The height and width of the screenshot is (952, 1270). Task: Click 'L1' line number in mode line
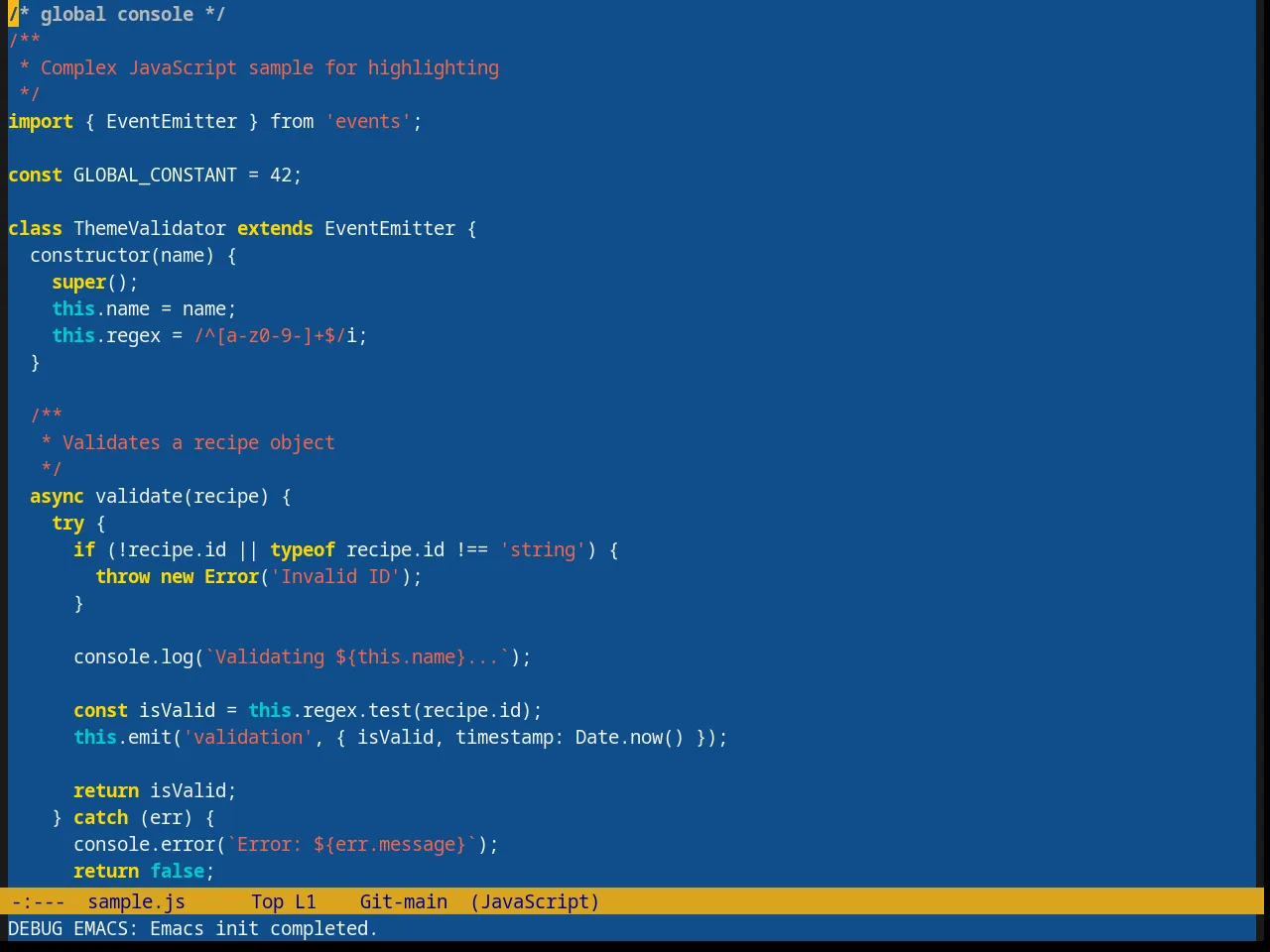(x=306, y=901)
